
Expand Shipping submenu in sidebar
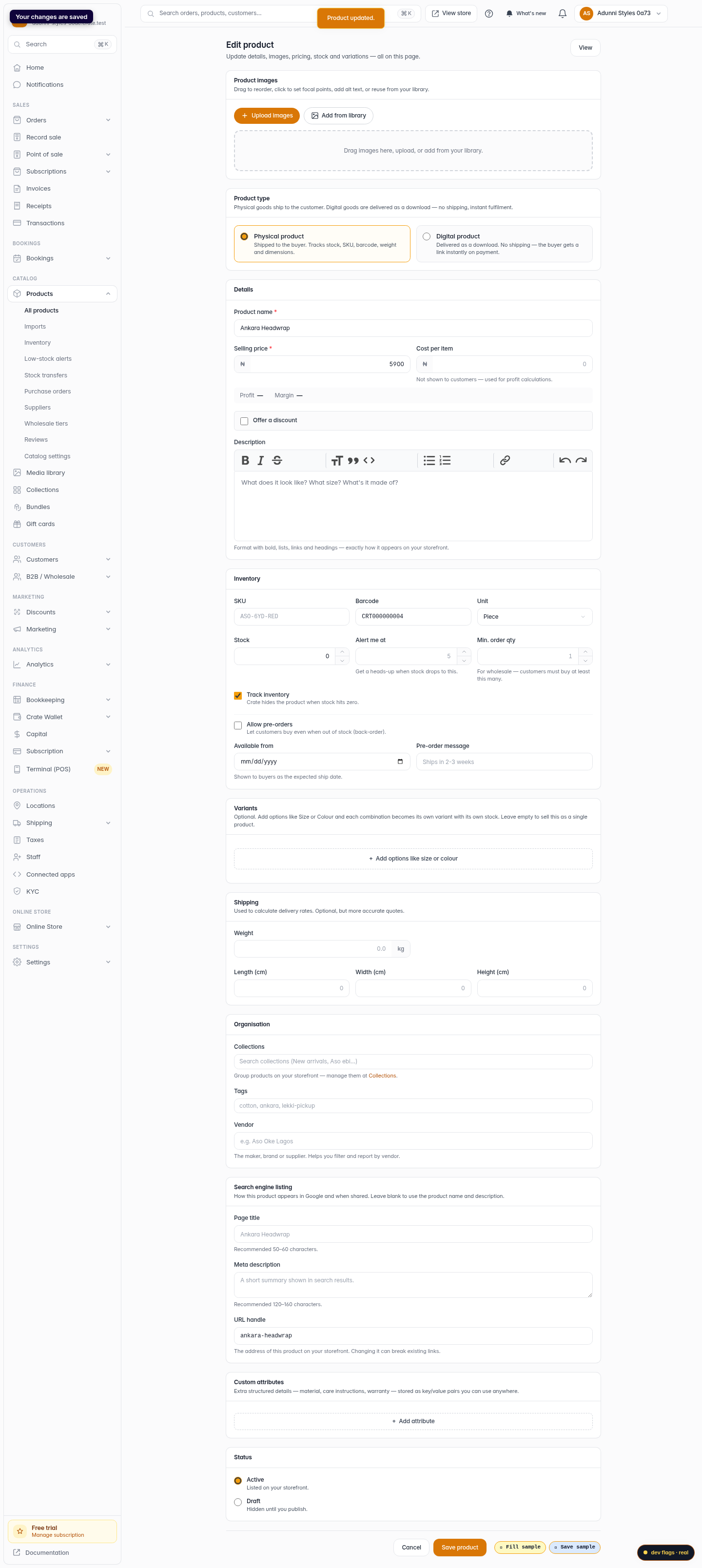click(x=62, y=823)
